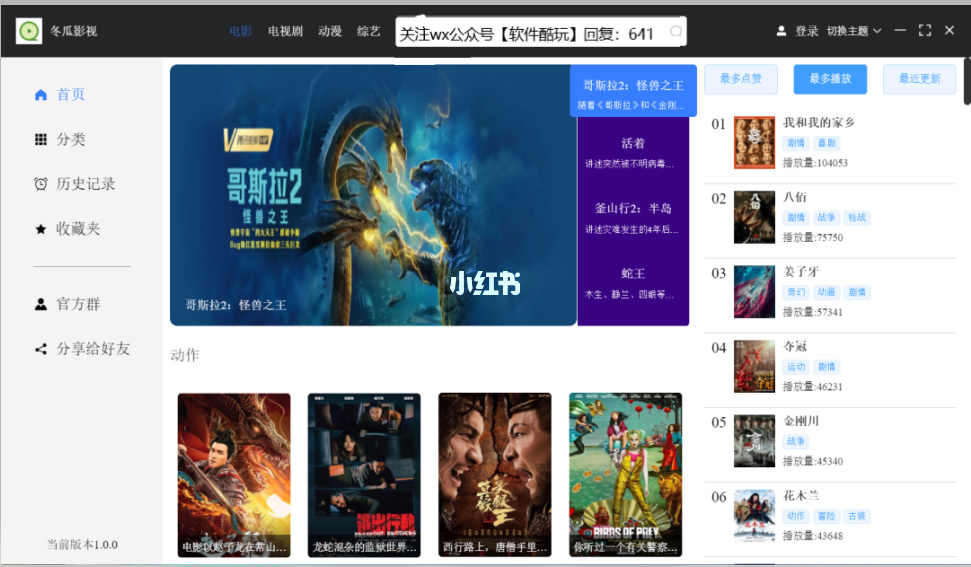This screenshot has height=567, width=971.
Task: Switch to the 综艺 tab
Action: tap(369, 31)
